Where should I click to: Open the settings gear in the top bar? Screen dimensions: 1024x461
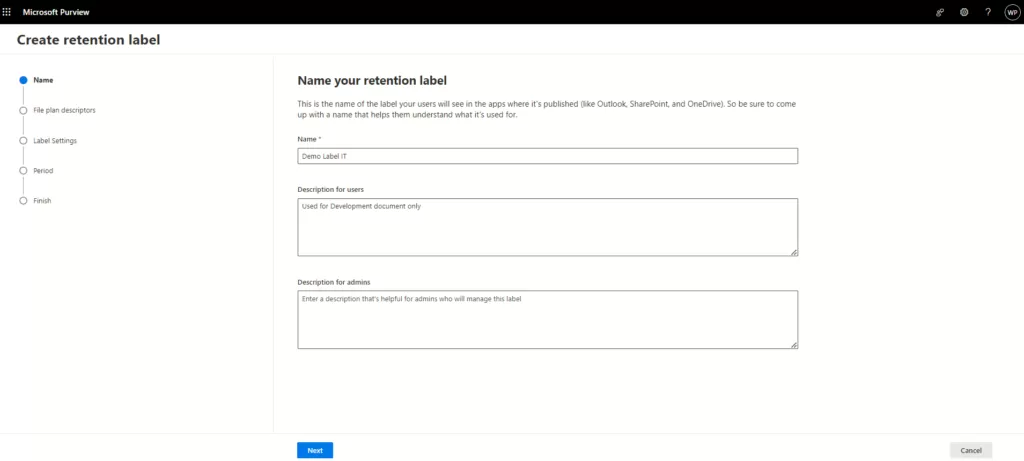click(964, 12)
